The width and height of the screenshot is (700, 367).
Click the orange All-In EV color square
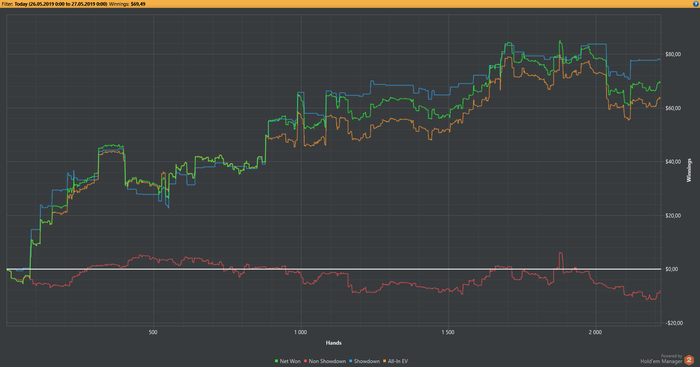(x=385, y=361)
